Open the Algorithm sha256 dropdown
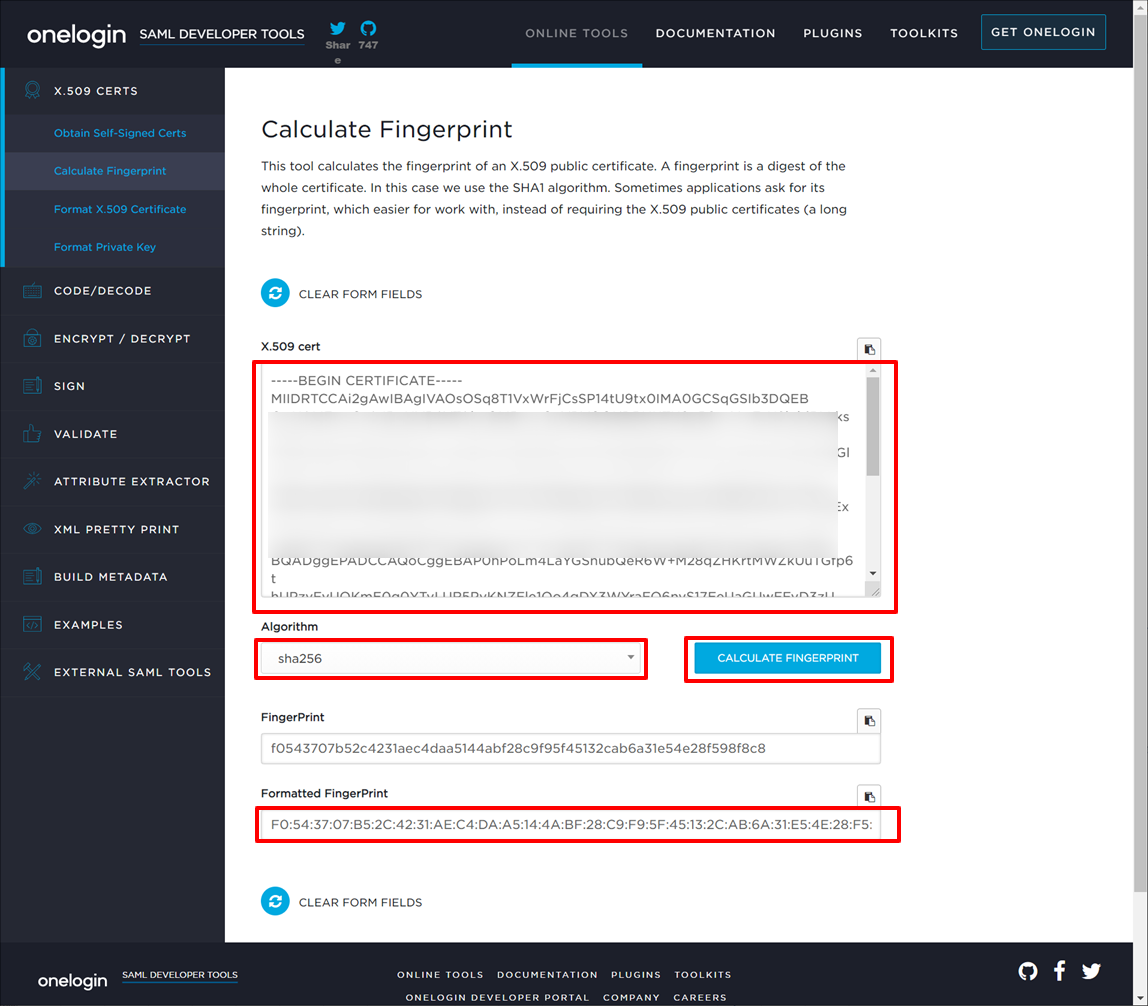The height and width of the screenshot is (1006, 1148). coord(451,658)
